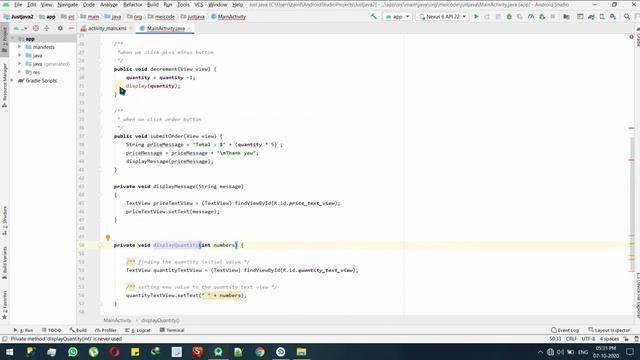
Task: Open Project Structure folder icon in toolbar
Action: [567, 17]
